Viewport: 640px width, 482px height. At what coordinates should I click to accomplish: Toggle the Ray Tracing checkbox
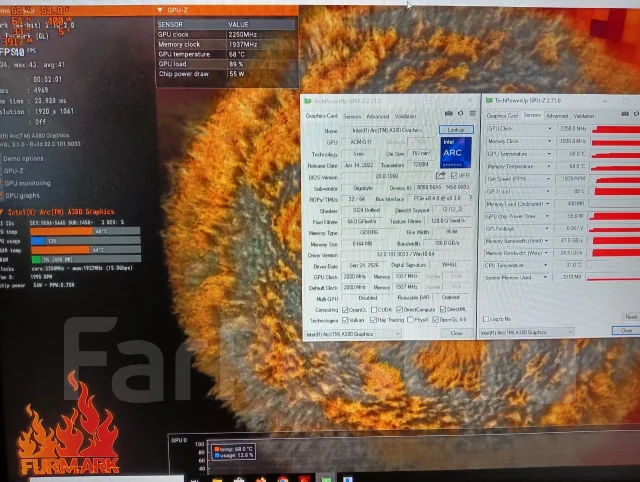373,320
